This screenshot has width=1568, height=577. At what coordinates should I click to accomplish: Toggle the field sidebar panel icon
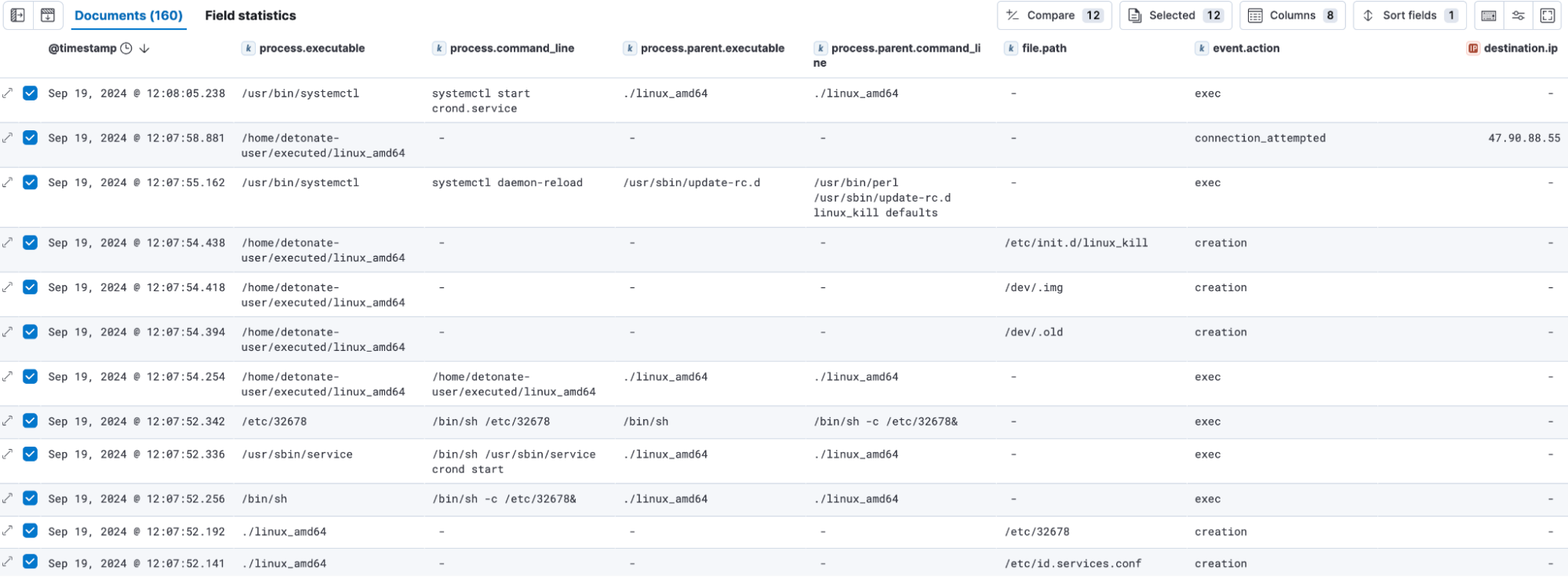[17, 15]
